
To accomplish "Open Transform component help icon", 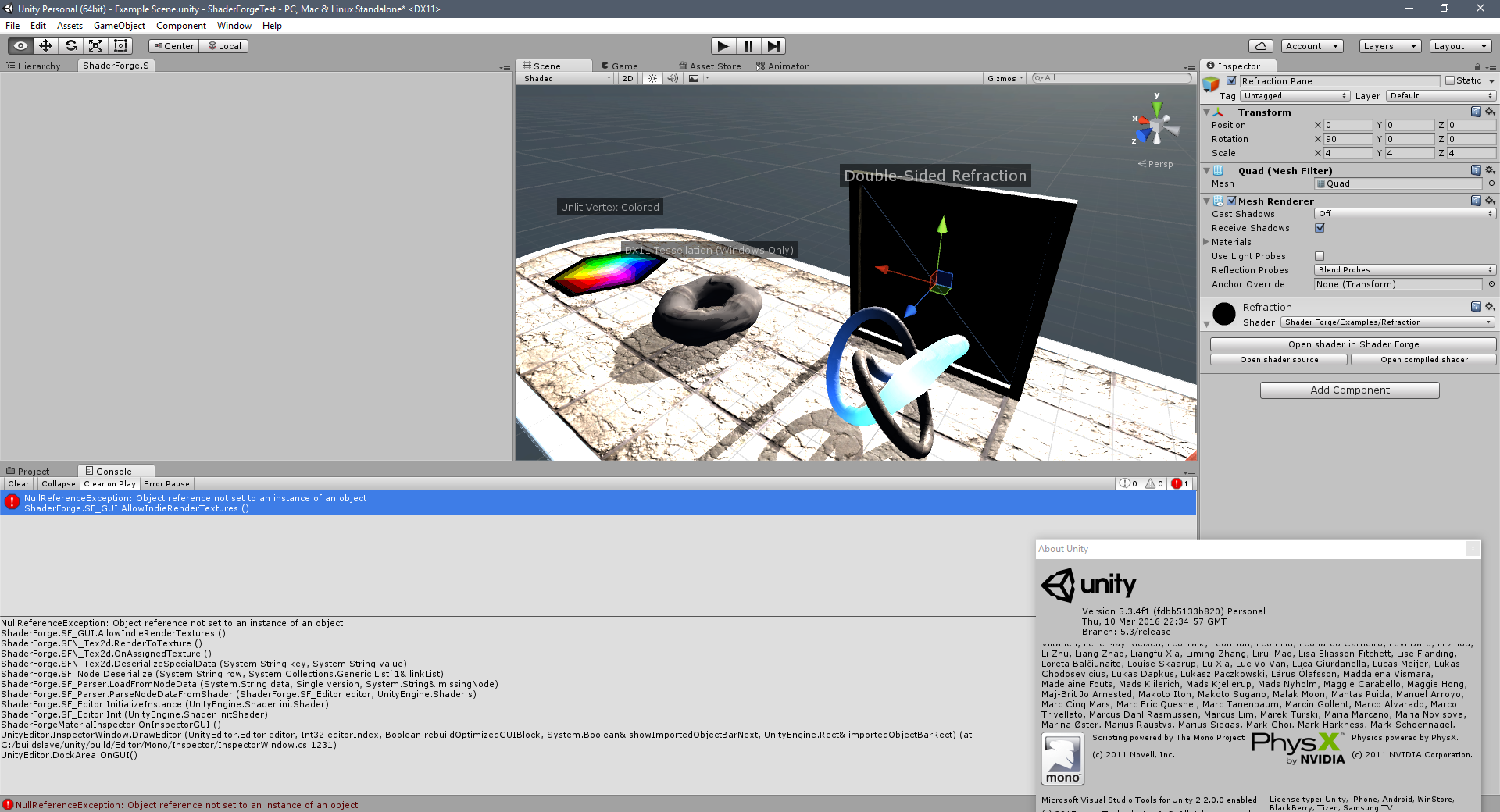I will (1476, 112).
